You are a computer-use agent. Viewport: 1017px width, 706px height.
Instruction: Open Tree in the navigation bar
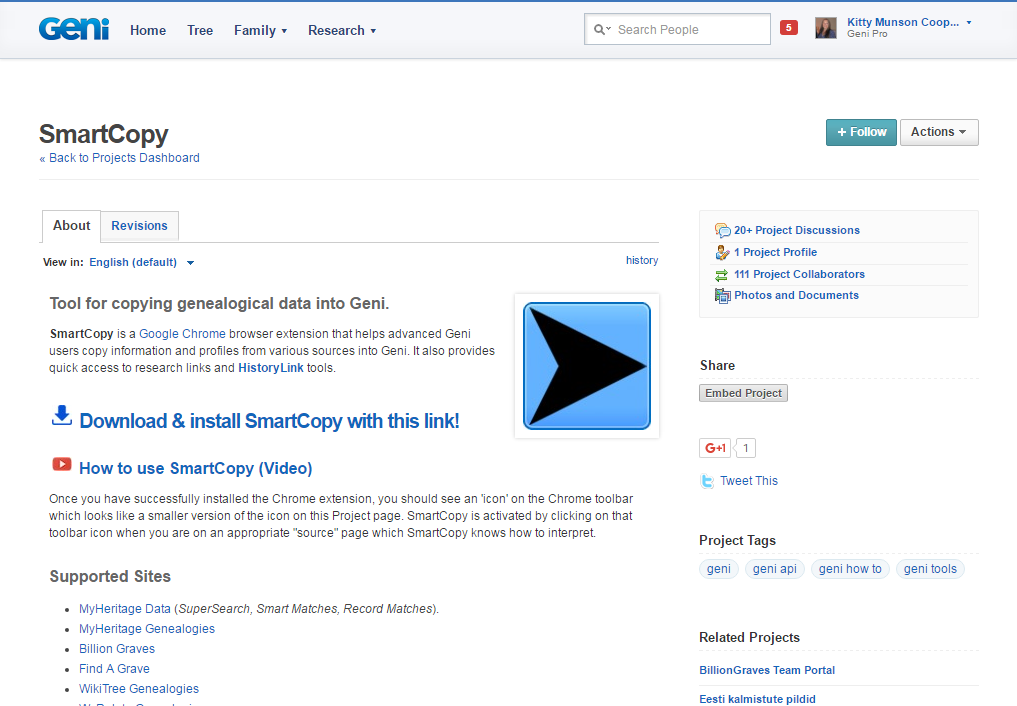(200, 30)
